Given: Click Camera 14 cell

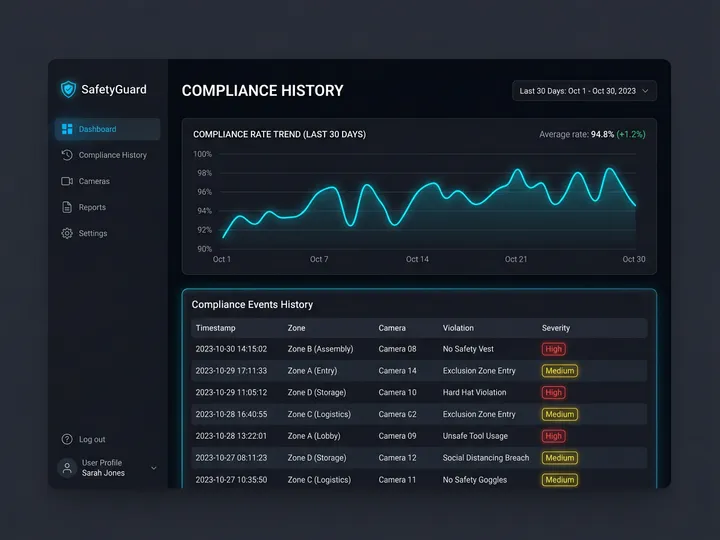Looking at the screenshot, I should (397, 371).
